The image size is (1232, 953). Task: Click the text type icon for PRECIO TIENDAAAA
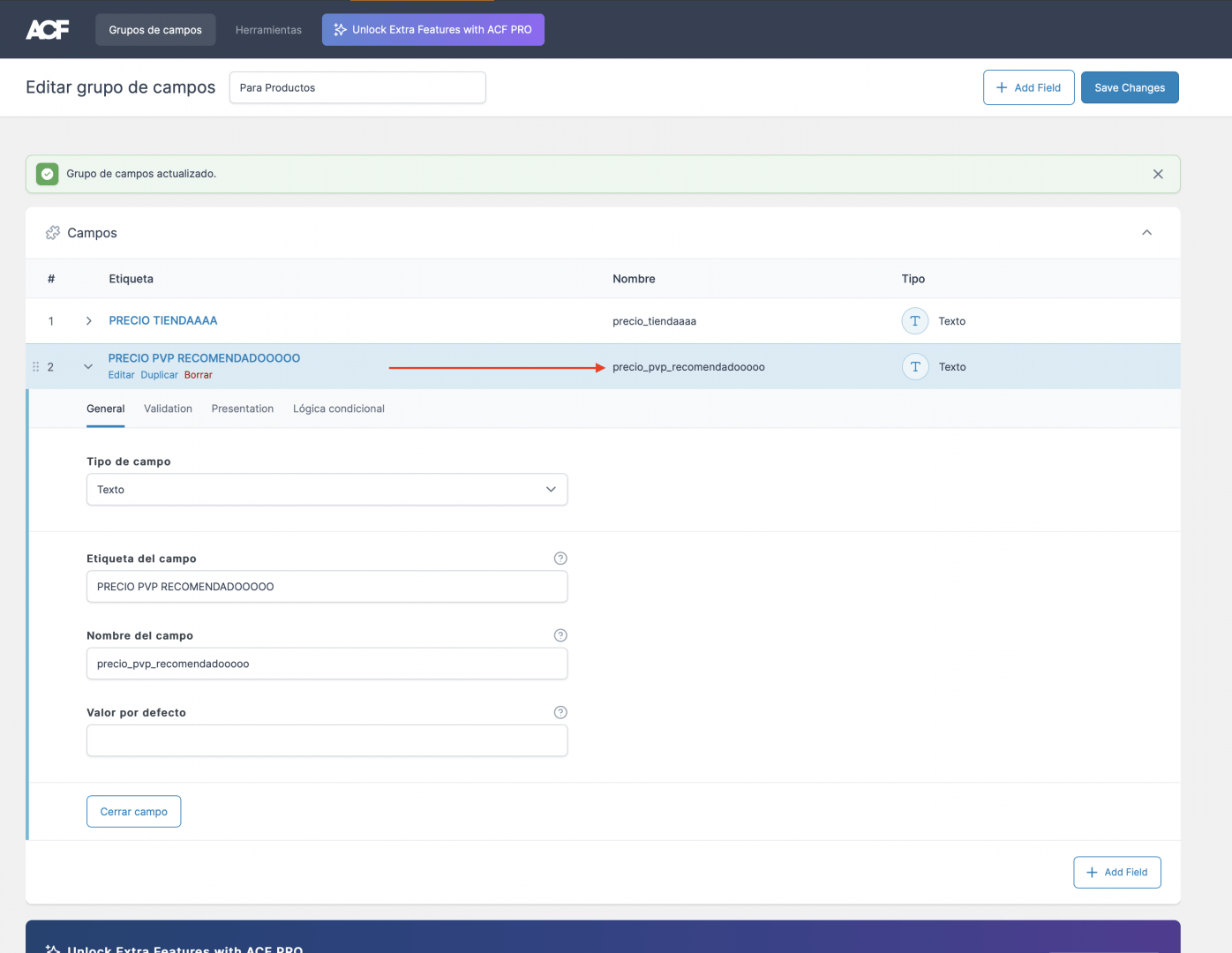[x=915, y=321]
